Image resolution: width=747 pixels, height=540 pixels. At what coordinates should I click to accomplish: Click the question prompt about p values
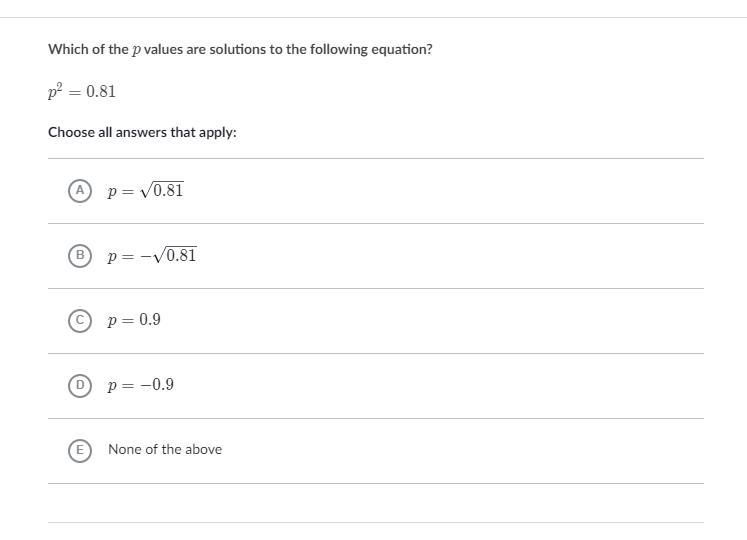(x=240, y=49)
